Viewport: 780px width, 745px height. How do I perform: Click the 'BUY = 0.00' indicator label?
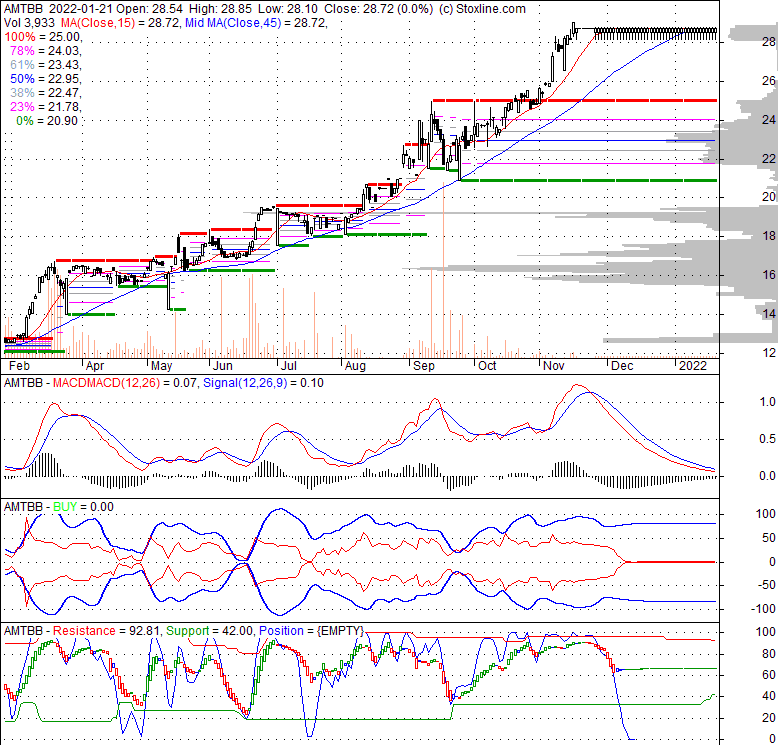point(83,507)
